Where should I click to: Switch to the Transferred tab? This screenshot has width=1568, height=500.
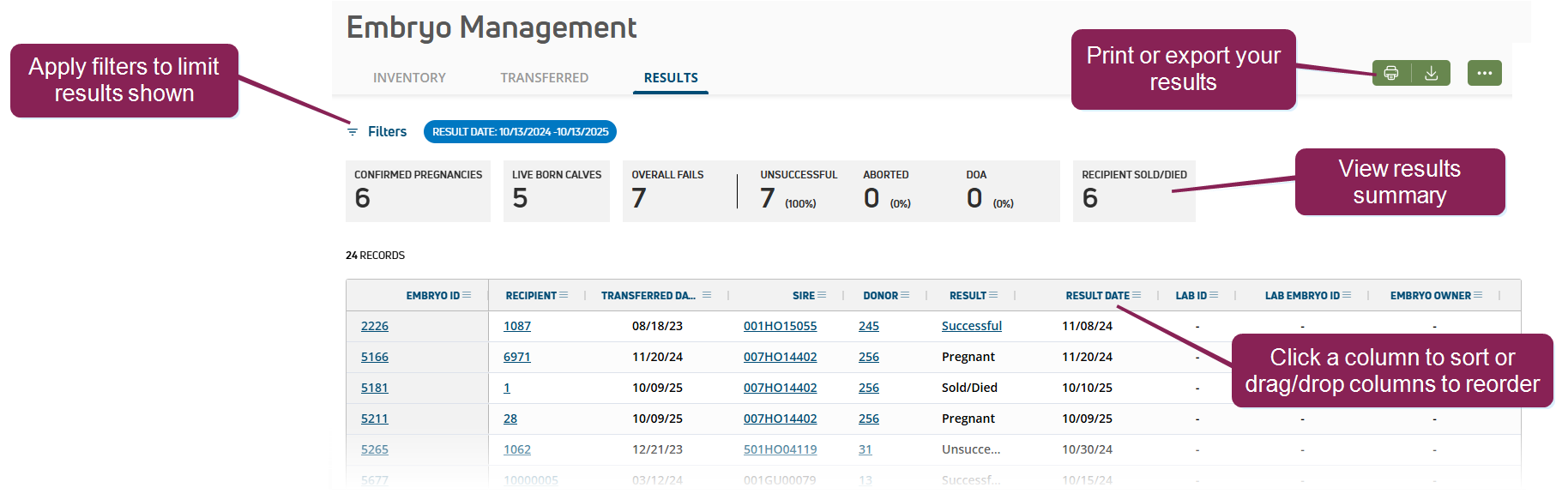(544, 78)
